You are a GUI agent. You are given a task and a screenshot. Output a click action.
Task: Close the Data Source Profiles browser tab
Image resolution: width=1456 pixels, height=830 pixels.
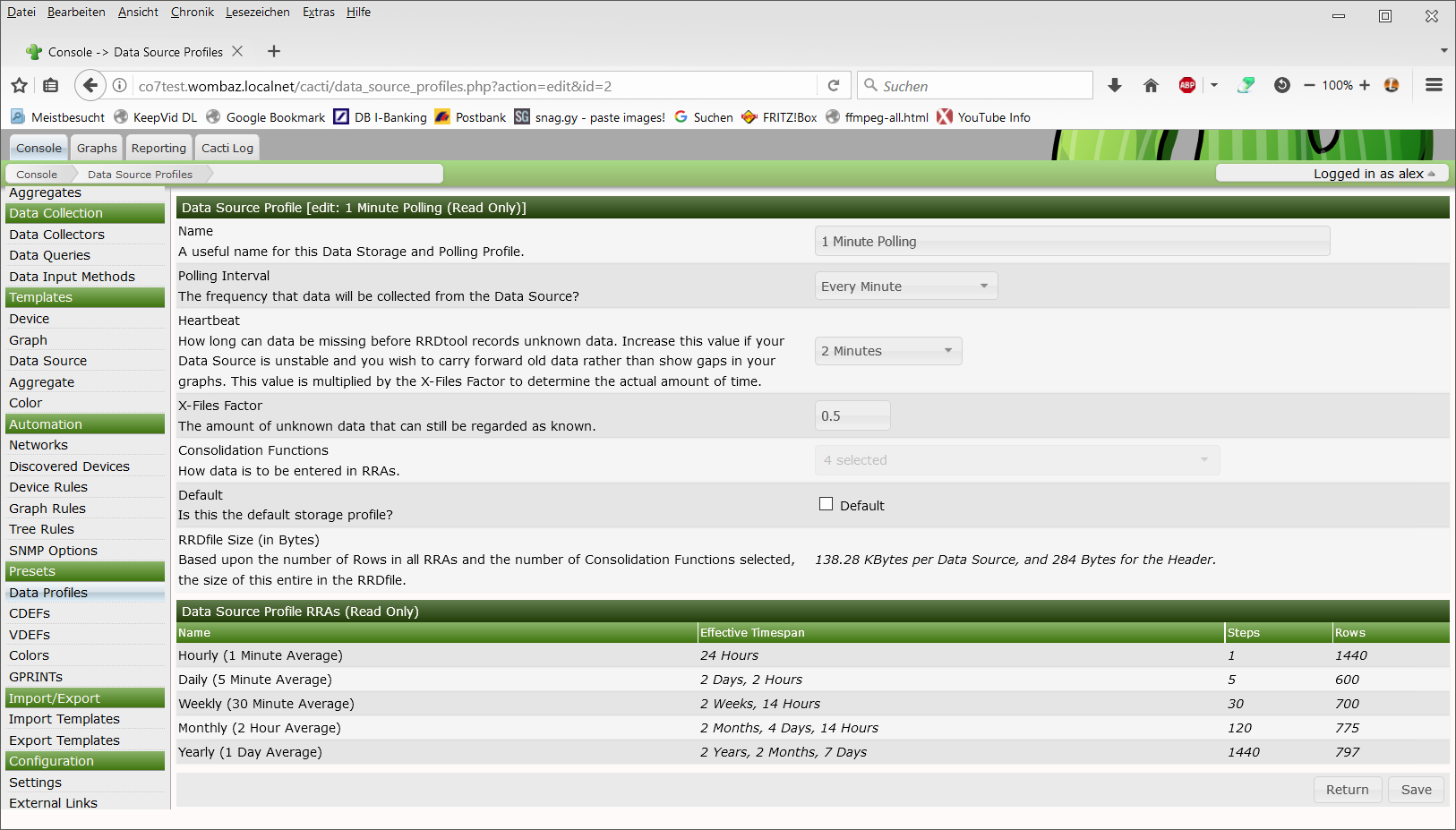[x=237, y=51]
